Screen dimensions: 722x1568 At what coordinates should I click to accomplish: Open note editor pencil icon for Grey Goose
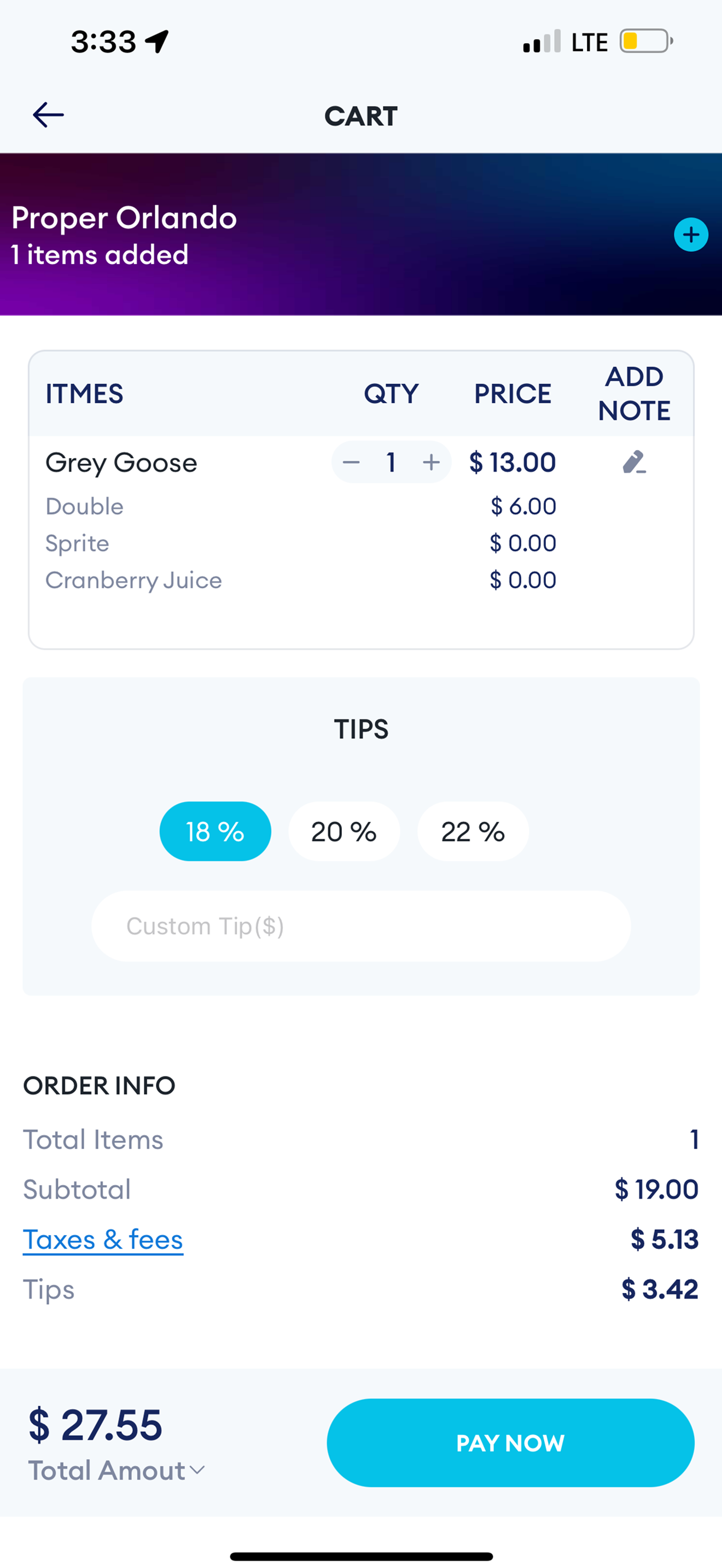coord(634,462)
